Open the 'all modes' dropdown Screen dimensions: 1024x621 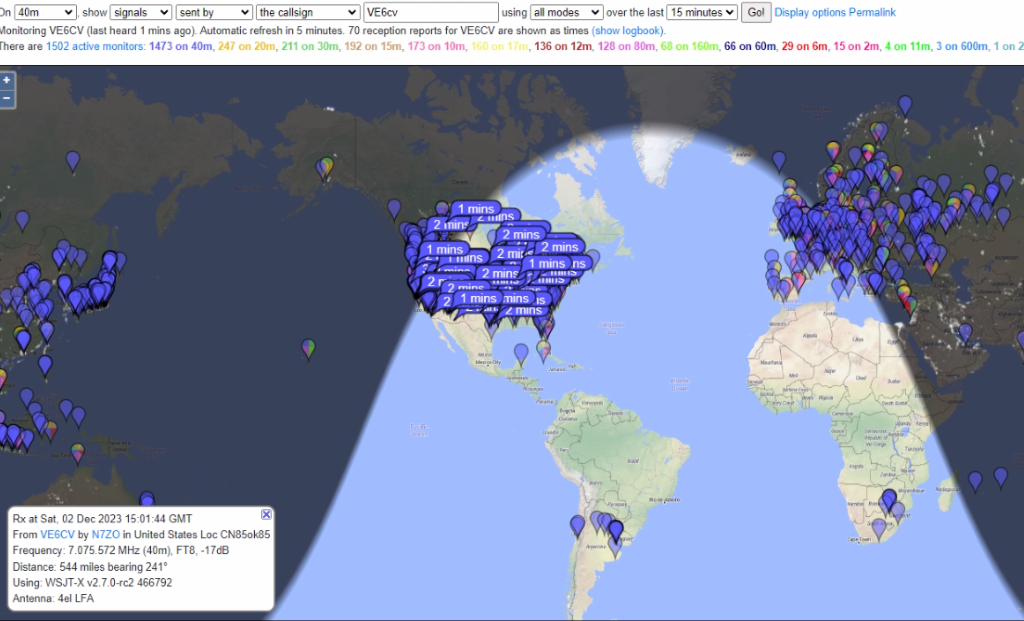pos(566,12)
